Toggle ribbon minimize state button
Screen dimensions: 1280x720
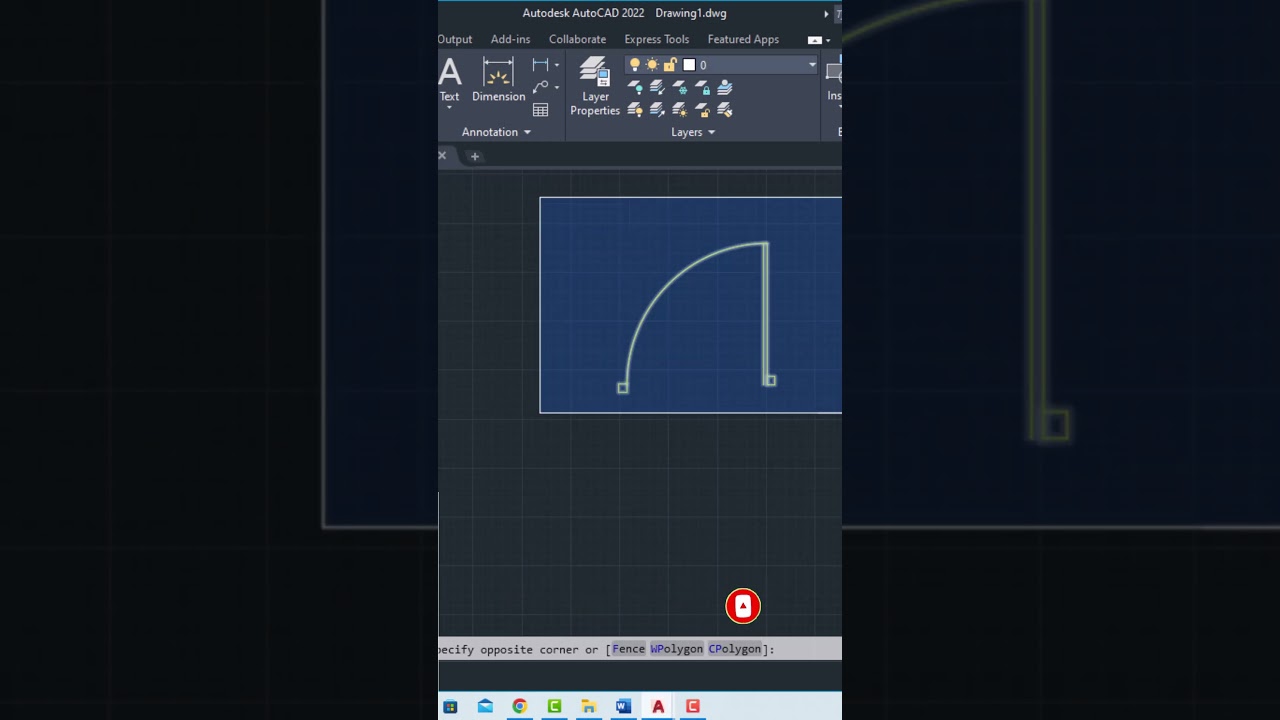coord(814,40)
